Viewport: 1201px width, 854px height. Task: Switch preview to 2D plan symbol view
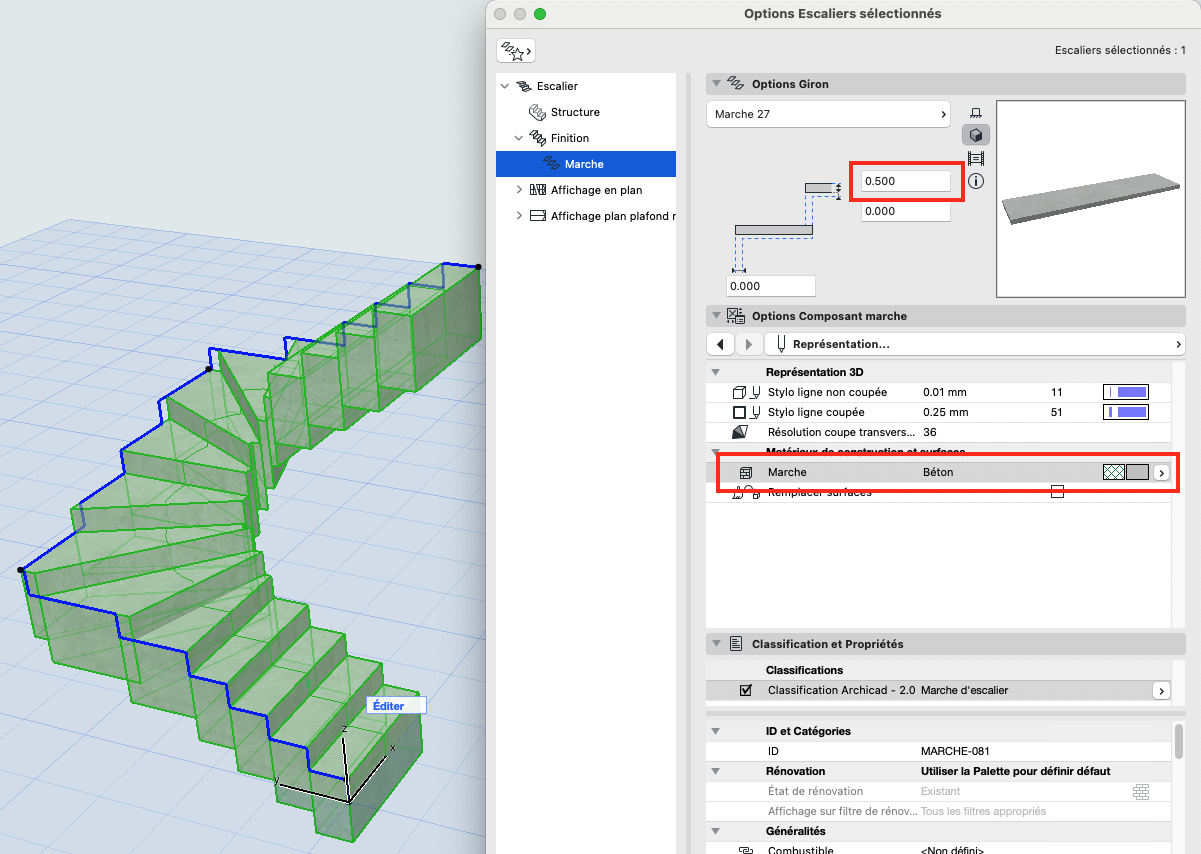[977, 112]
